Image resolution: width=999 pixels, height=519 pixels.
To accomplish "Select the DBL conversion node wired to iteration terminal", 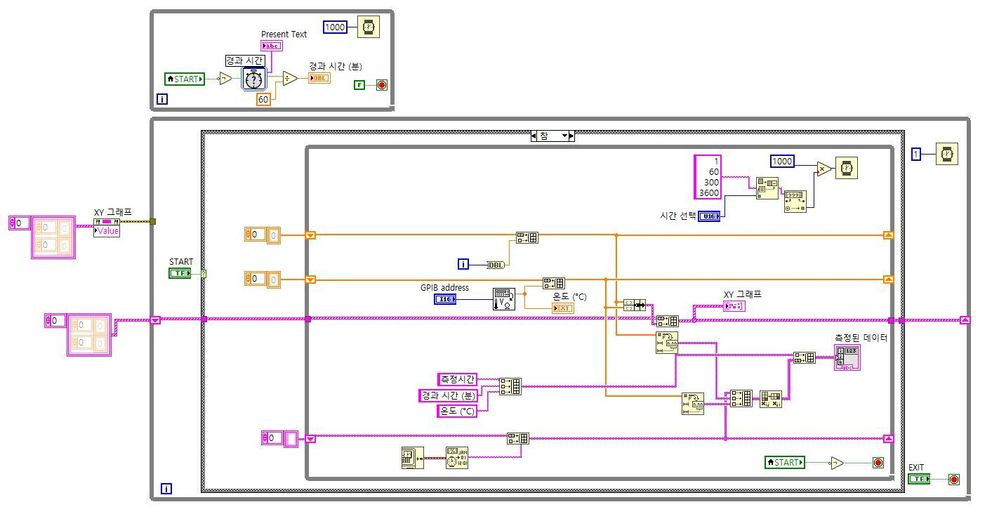I will click(x=496, y=264).
